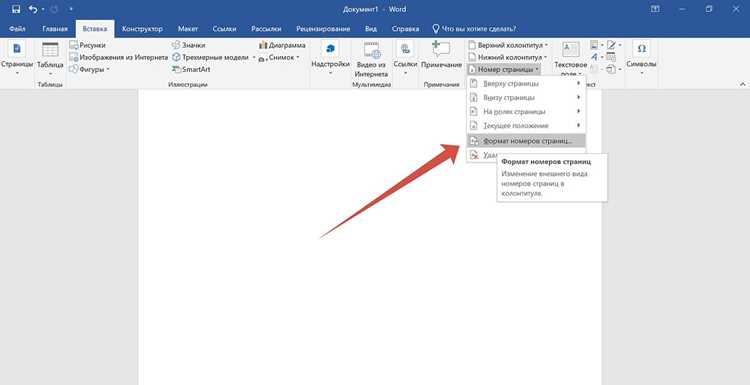Click the Drop Cap (Буквица) icon
This screenshot has height=385, width=750.
tap(595, 69)
